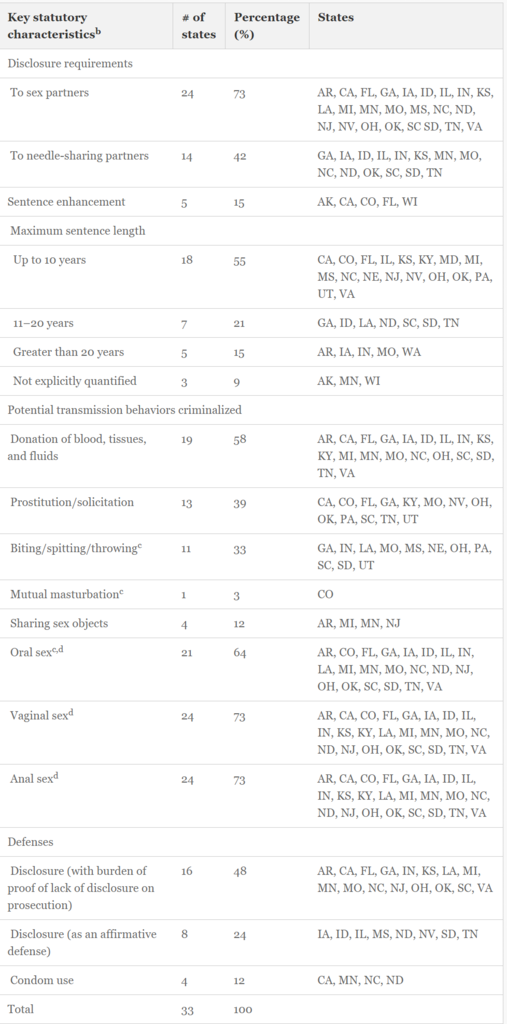Viewport: 507px width, 1024px height.
Task: Click the "Greater than 20 years" row label
Action: tap(69, 352)
